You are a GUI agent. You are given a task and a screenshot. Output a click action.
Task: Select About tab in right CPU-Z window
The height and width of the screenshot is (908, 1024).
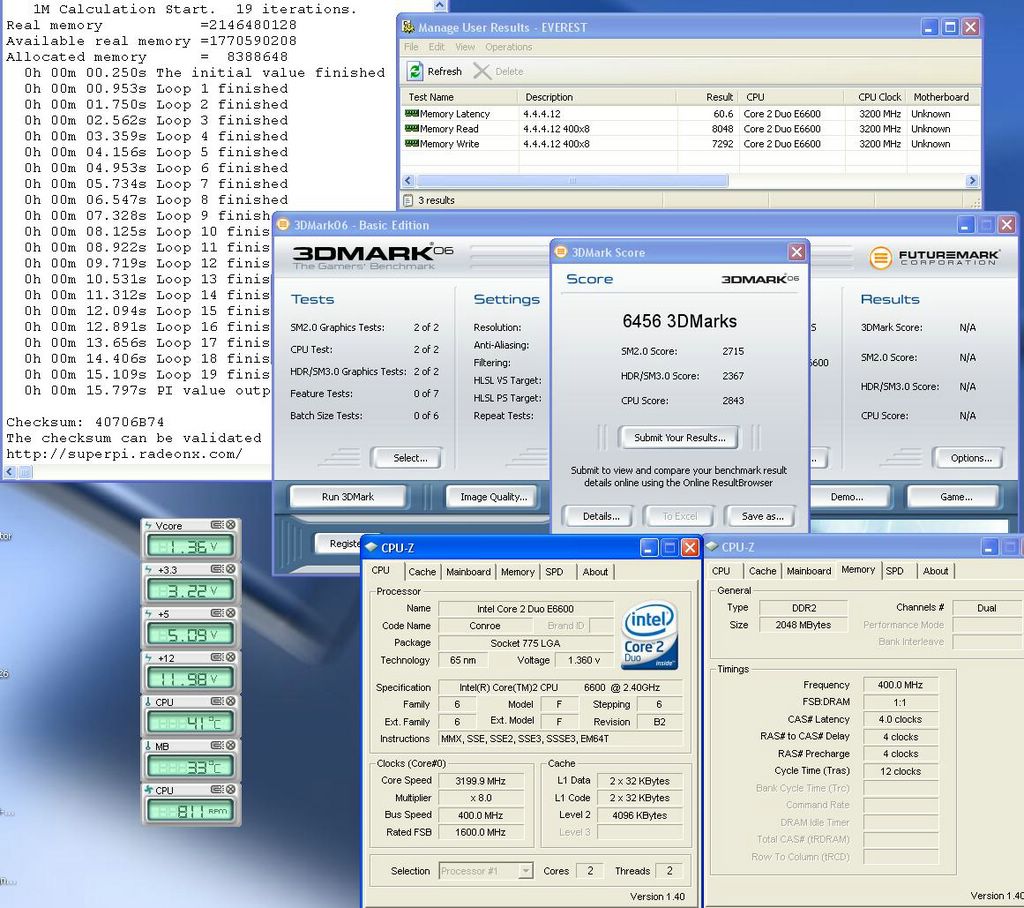click(935, 571)
